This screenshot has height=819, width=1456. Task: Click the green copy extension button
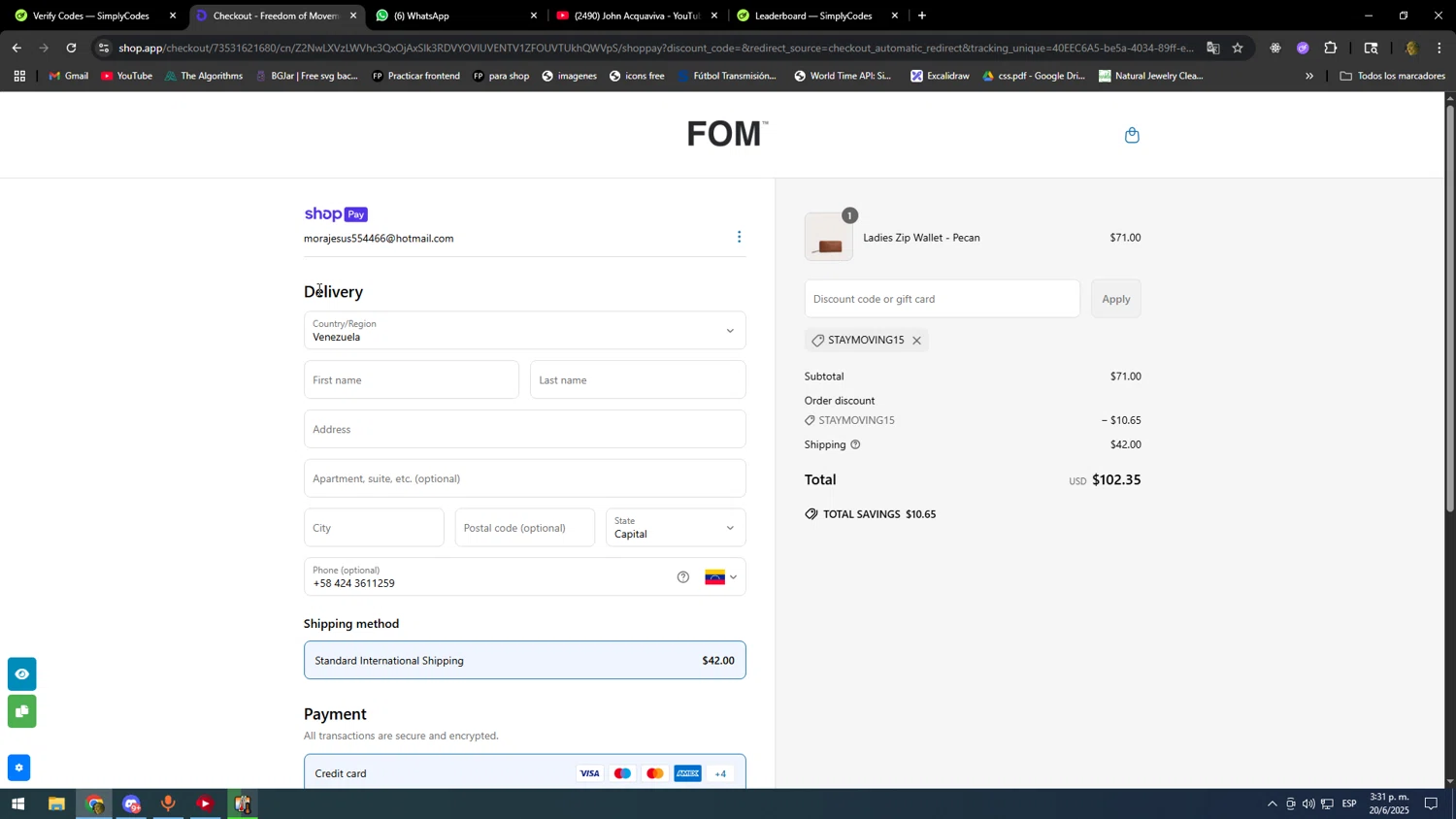pyautogui.click(x=21, y=712)
